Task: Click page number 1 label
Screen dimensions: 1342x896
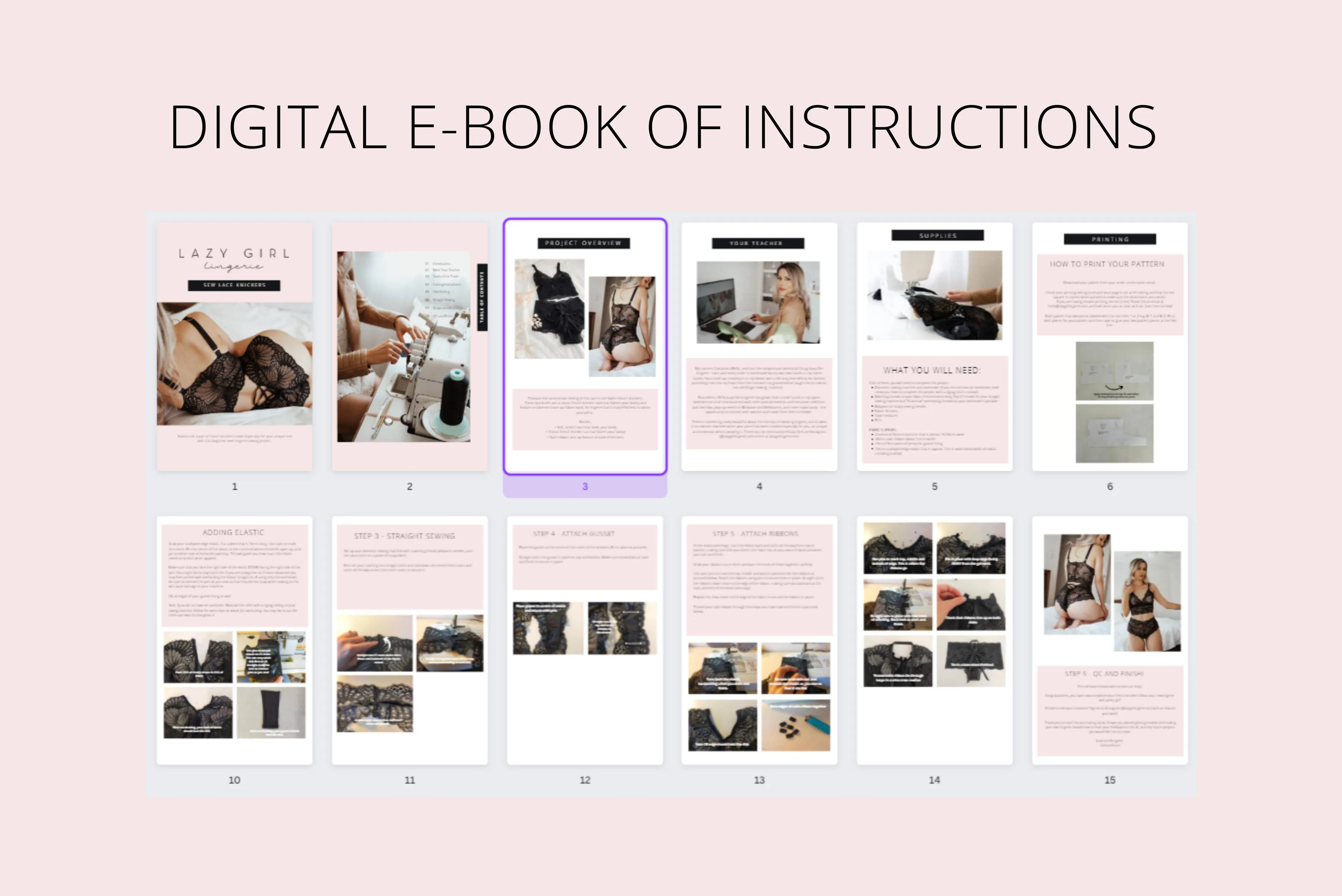Action: pyautogui.click(x=234, y=486)
